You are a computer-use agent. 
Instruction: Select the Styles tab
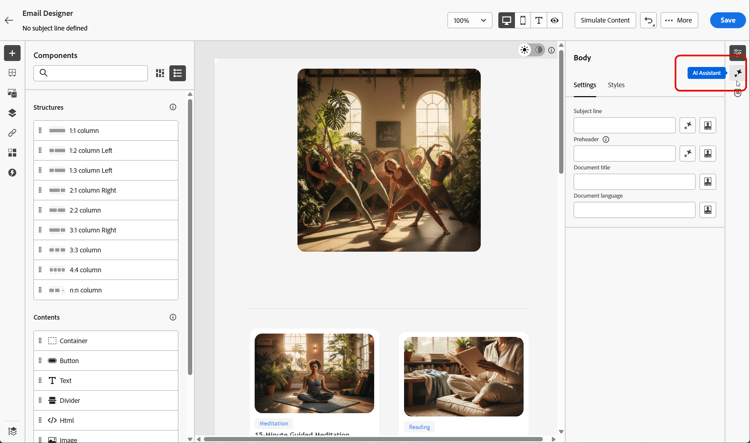tap(616, 85)
